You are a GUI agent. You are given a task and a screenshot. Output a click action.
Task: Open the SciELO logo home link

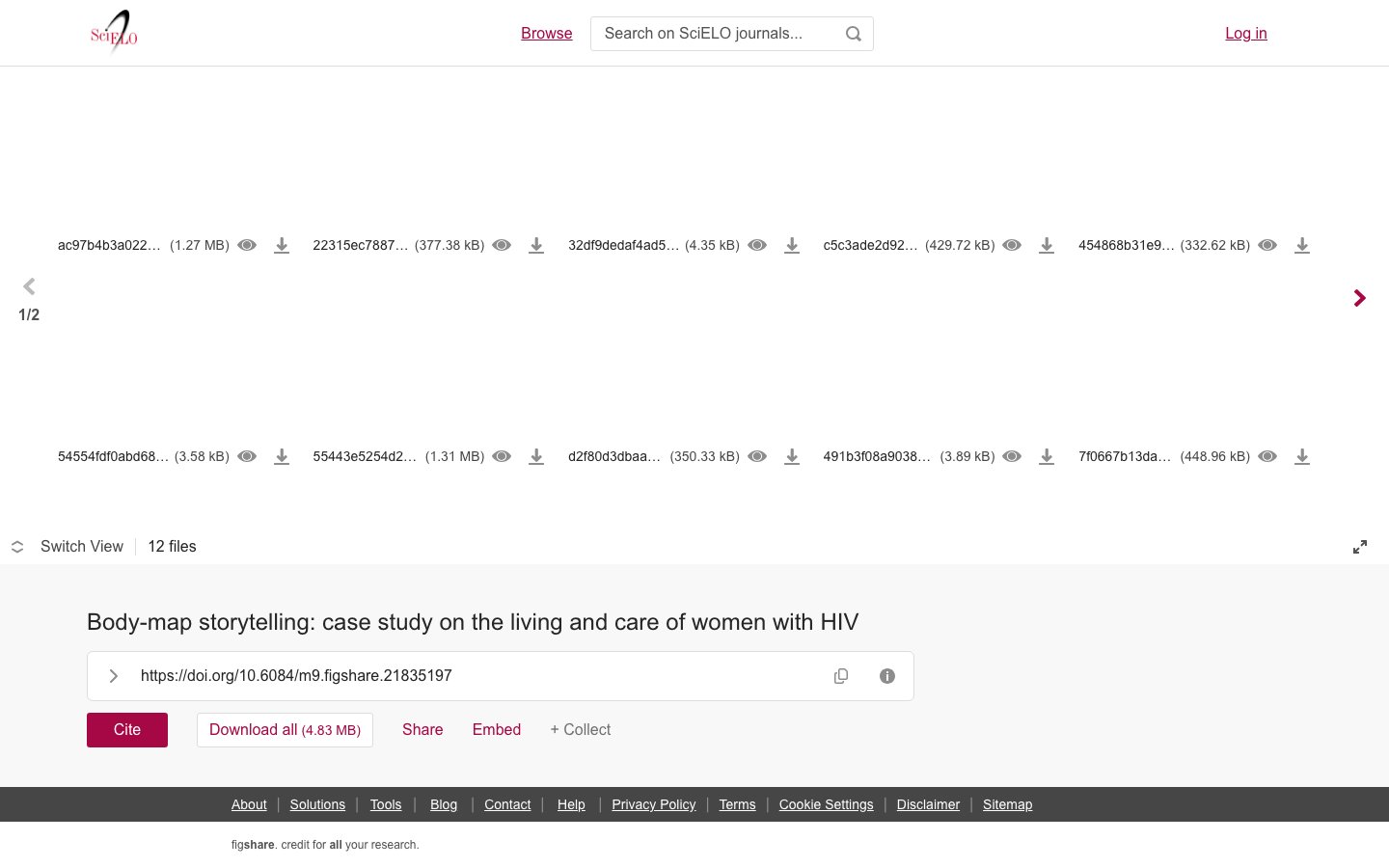pyautogui.click(x=114, y=33)
